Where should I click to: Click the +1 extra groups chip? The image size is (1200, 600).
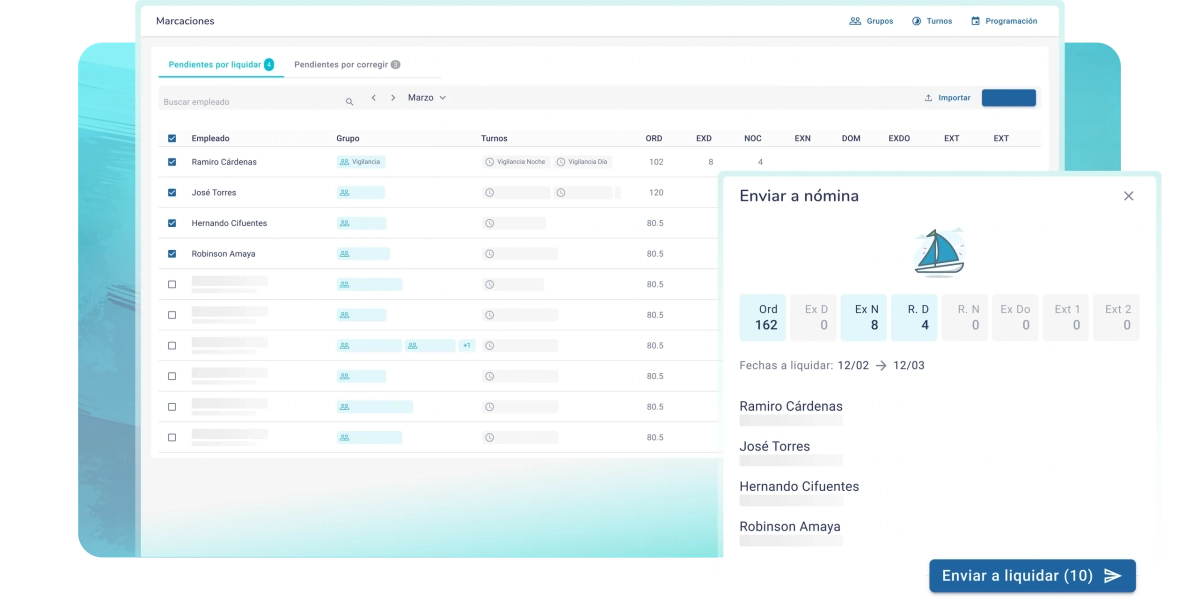pyautogui.click(x=467, y=346)
